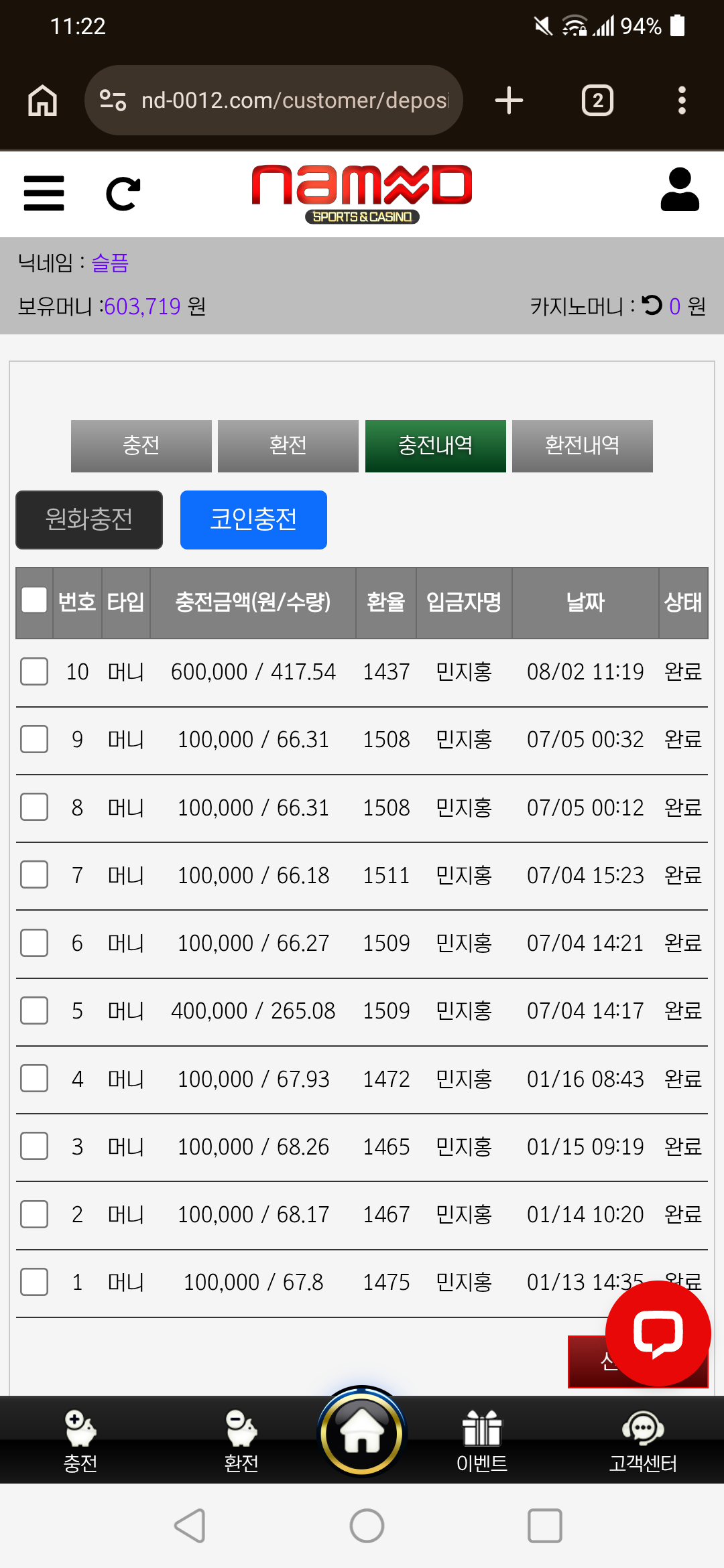Open browser three-dot overflow menu

click(x=682, y=101)
